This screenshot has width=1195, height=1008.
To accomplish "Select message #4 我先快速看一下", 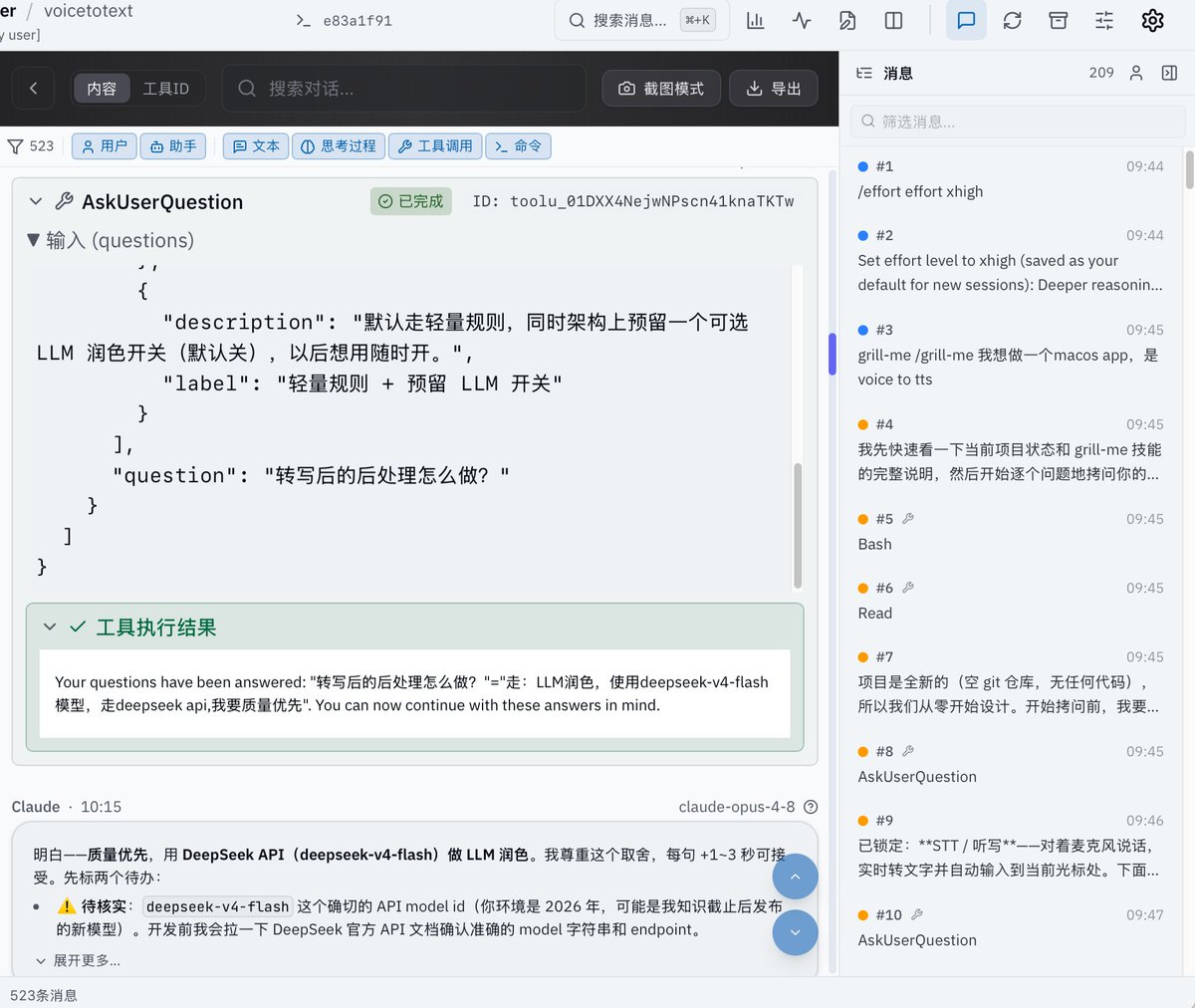I will [1011, 450].
